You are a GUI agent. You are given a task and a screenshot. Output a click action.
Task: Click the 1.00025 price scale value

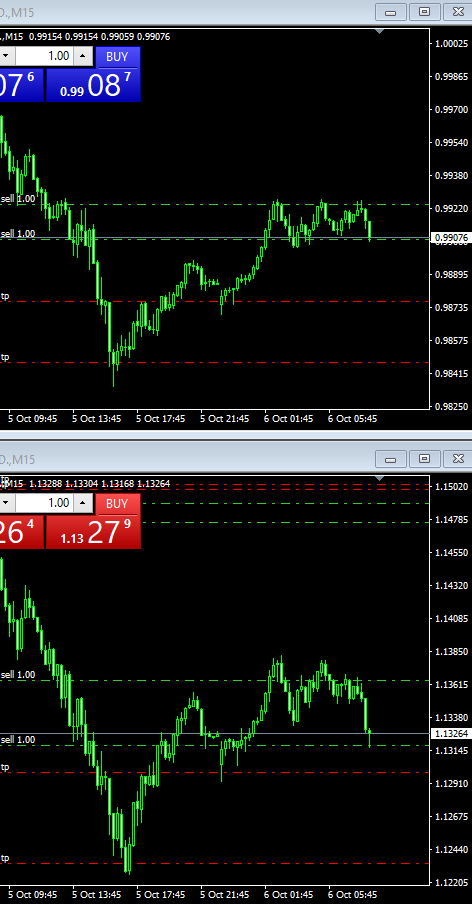coord(452,44)
